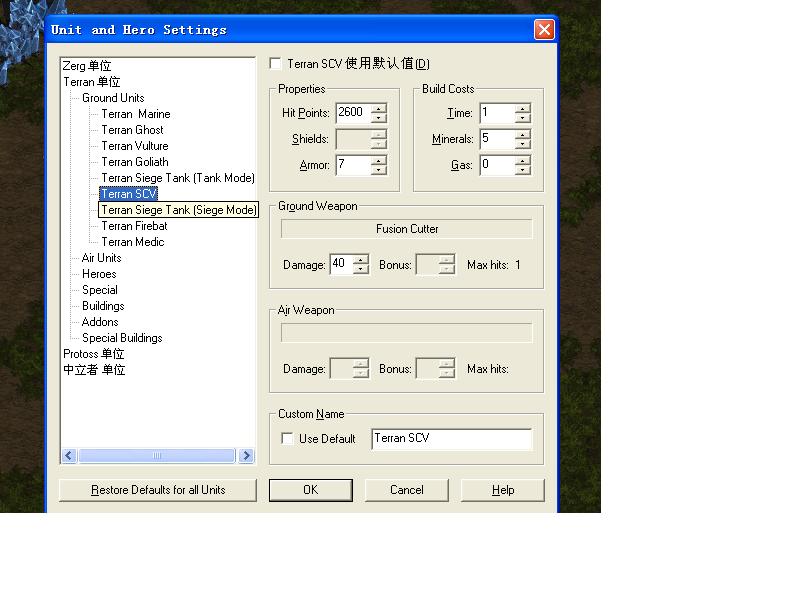Screen dimensions: 800x600
Task: Increase Gas cost with up spinner arrow
Action: [x=522, y=160]
